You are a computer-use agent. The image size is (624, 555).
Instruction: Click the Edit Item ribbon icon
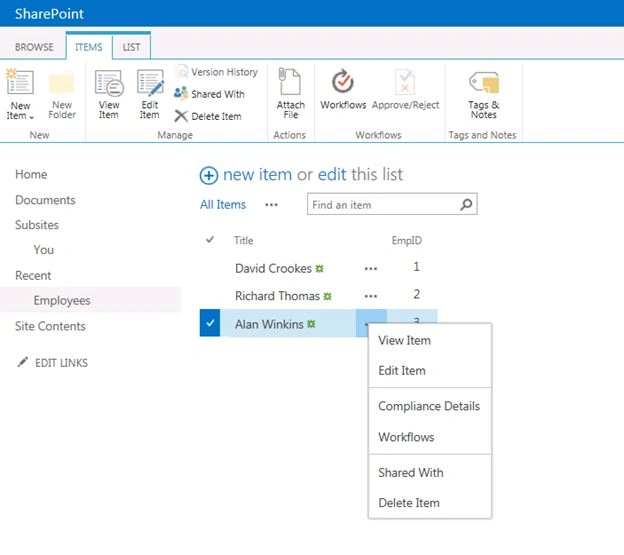150,82
